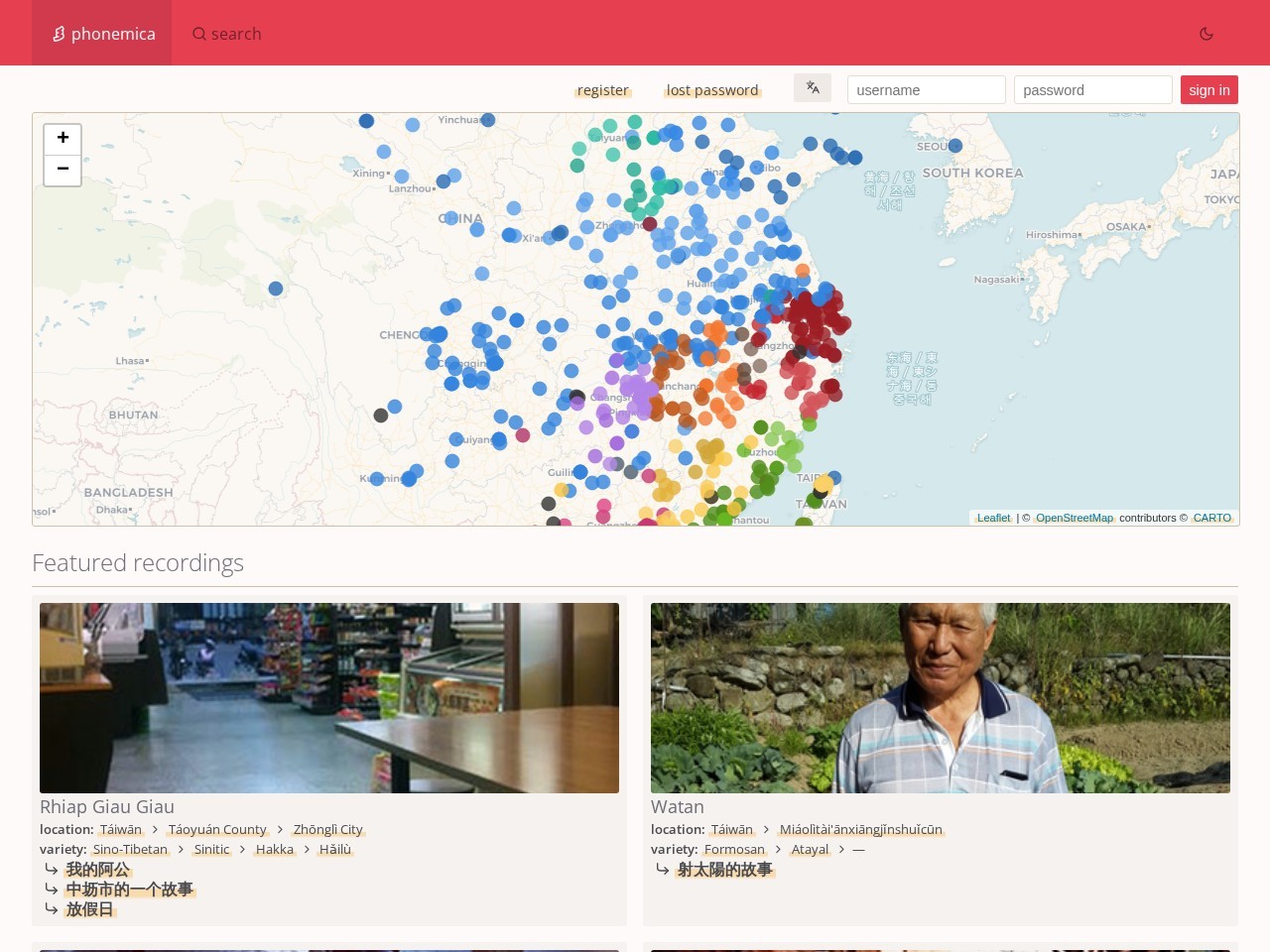The height and width of the screenshot is (952, 1270).
Task: Open Rhiap Giau Giau's recording photo
Action: [329, 698]
